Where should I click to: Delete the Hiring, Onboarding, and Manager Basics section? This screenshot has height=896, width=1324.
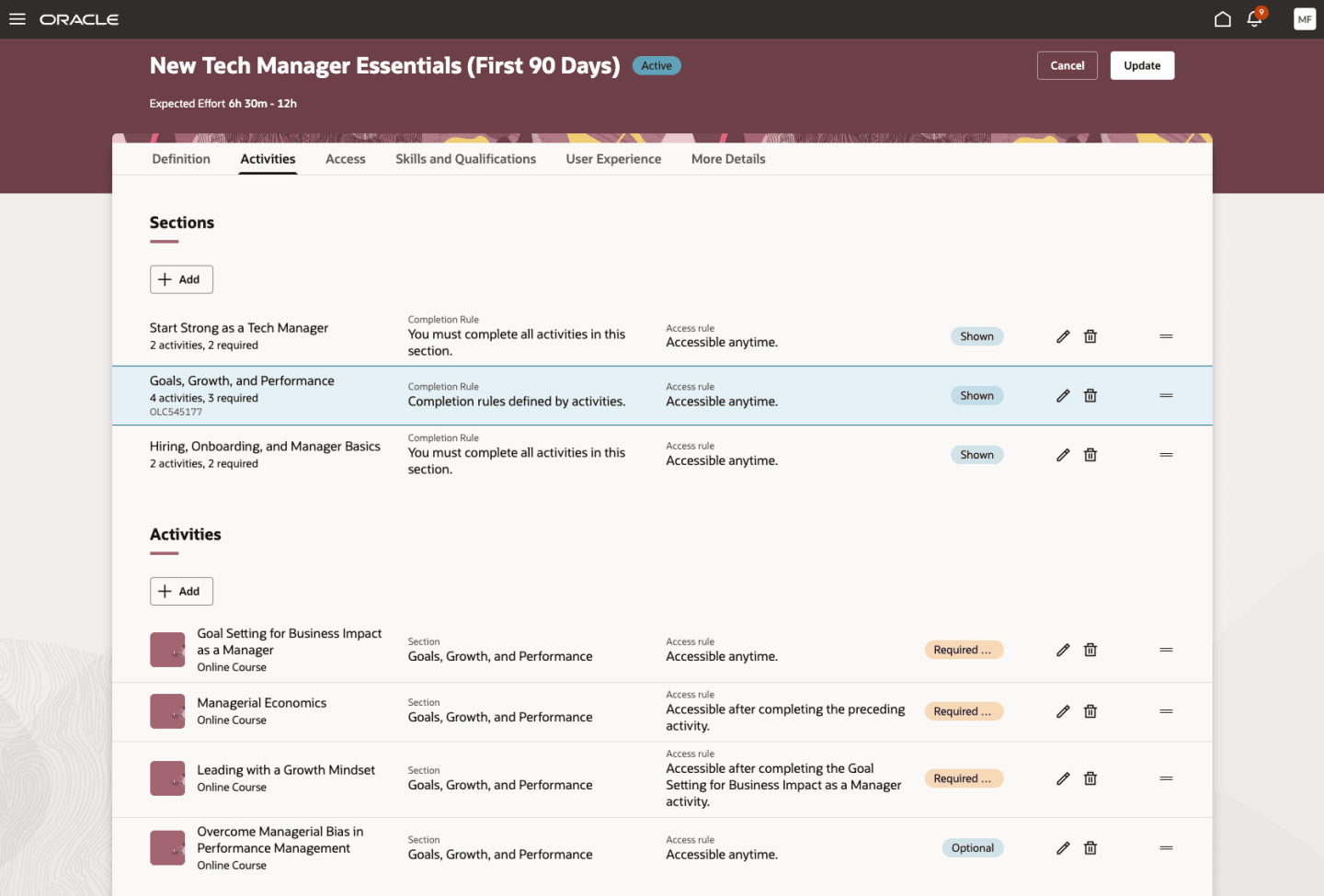coord(1090,455)
